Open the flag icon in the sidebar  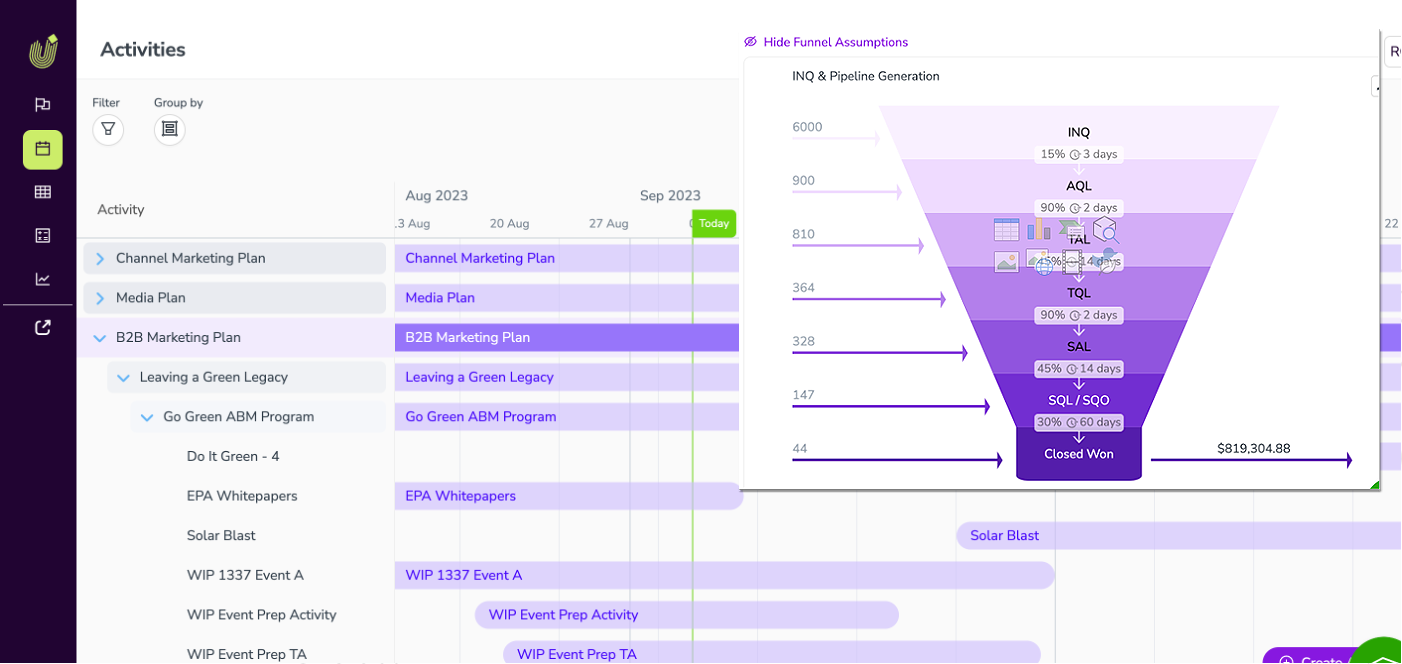click(42, 105)
